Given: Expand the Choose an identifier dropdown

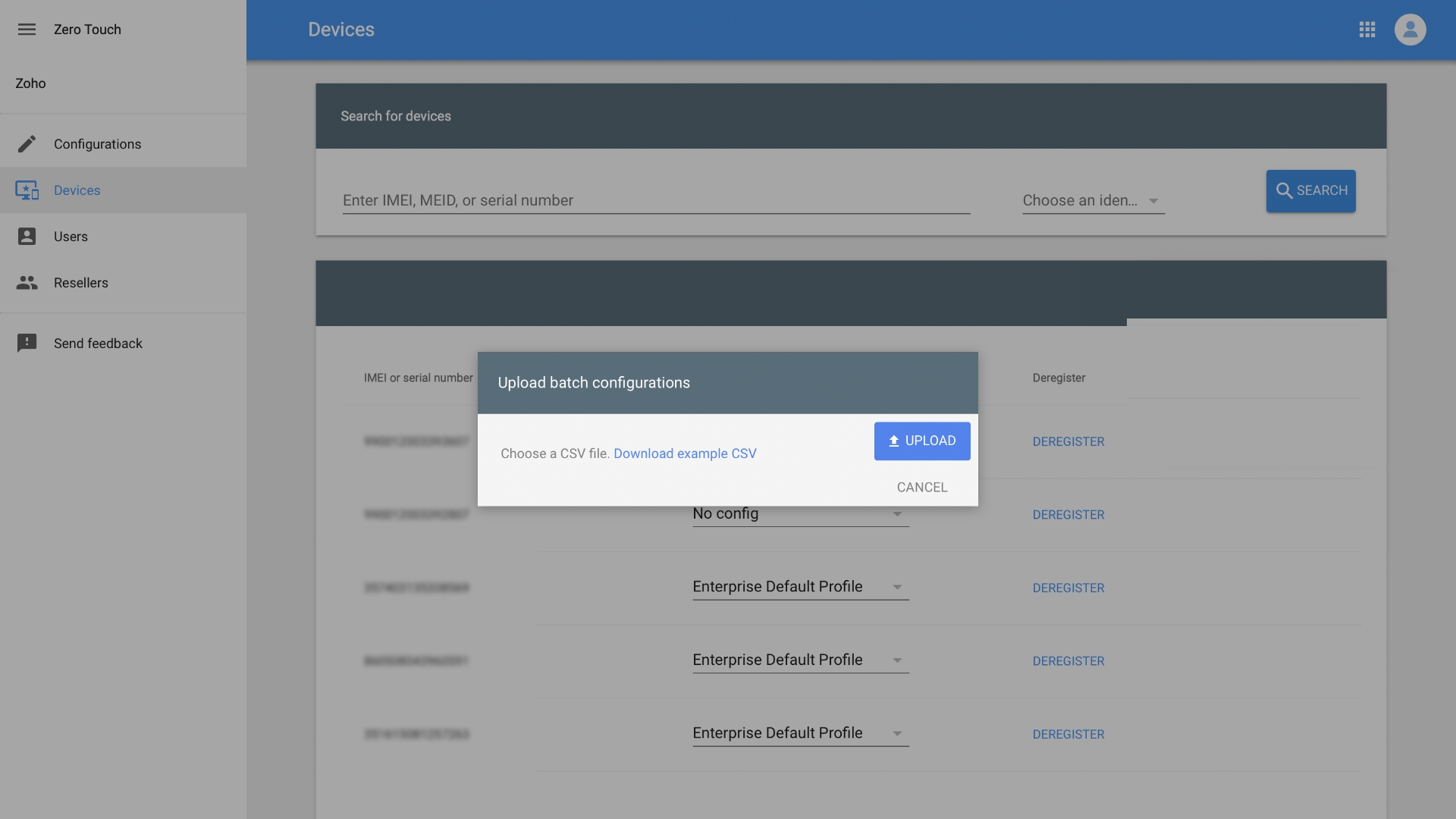Looking at the screenshot, I should point(1093,201).
